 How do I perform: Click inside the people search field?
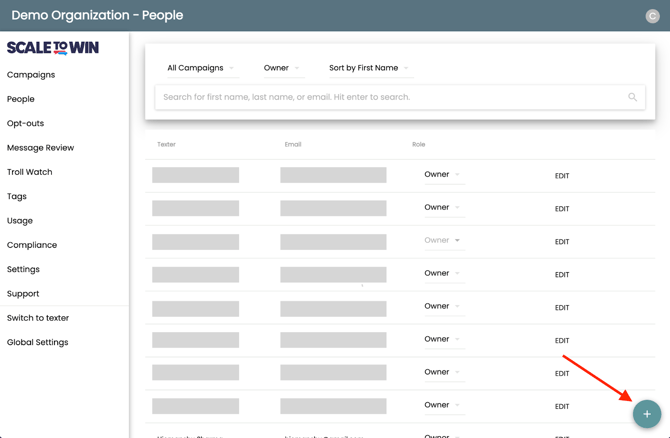tap(390, 97)
